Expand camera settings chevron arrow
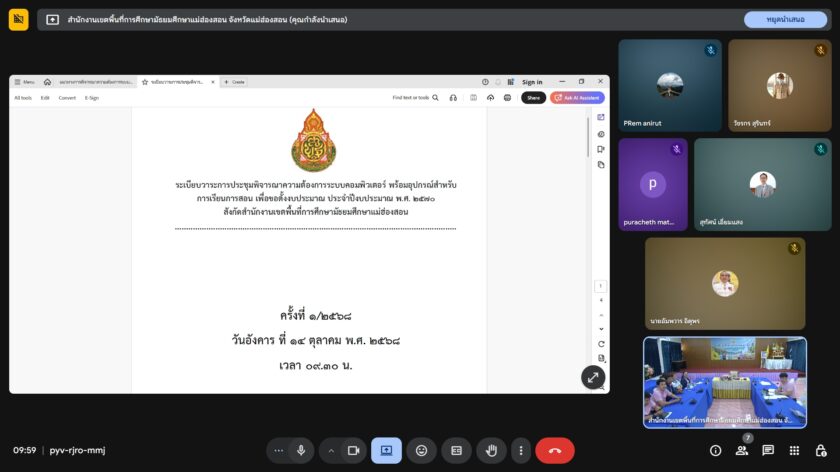The image size is (840, 472). point(331,451)
